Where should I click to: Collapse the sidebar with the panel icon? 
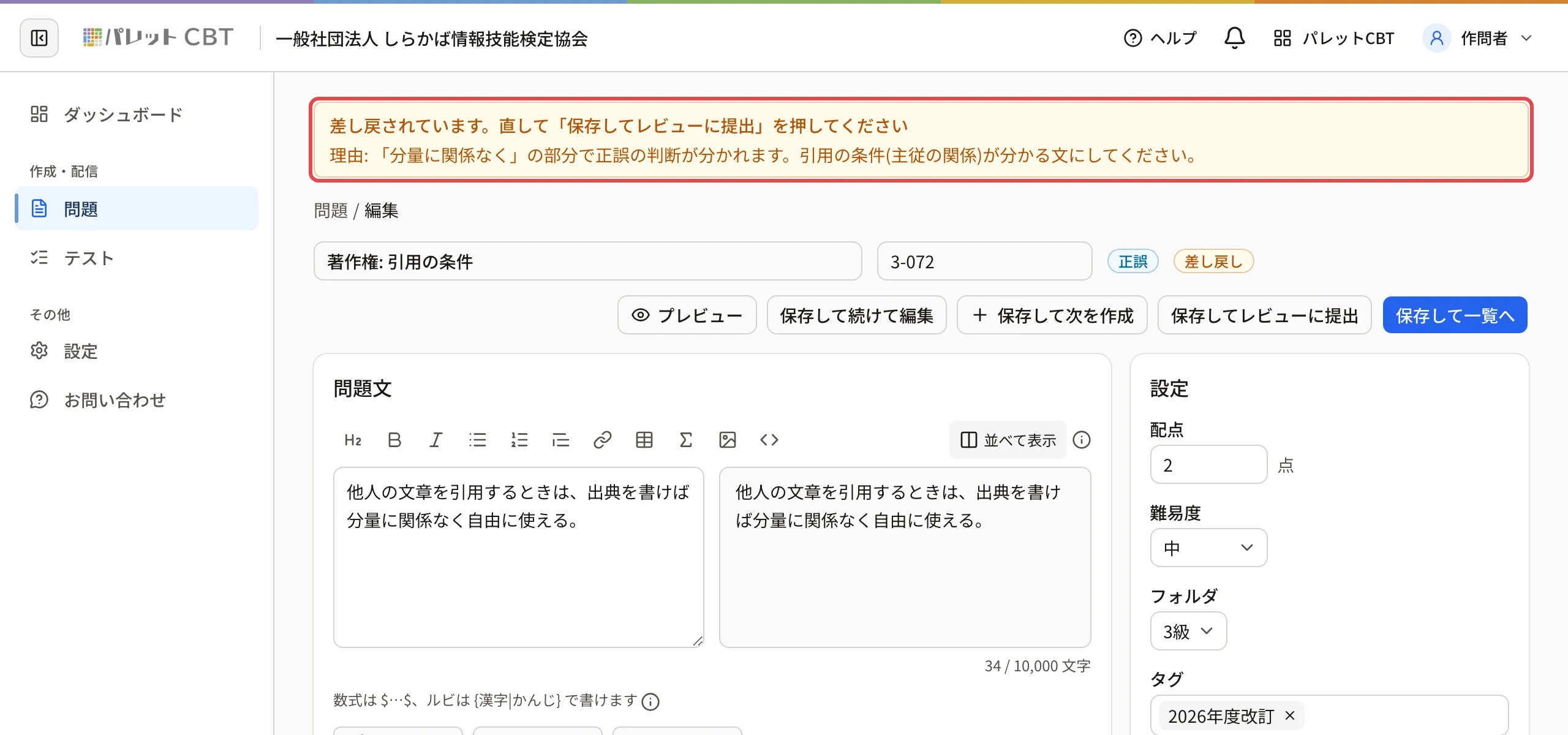tap(39, 38)
